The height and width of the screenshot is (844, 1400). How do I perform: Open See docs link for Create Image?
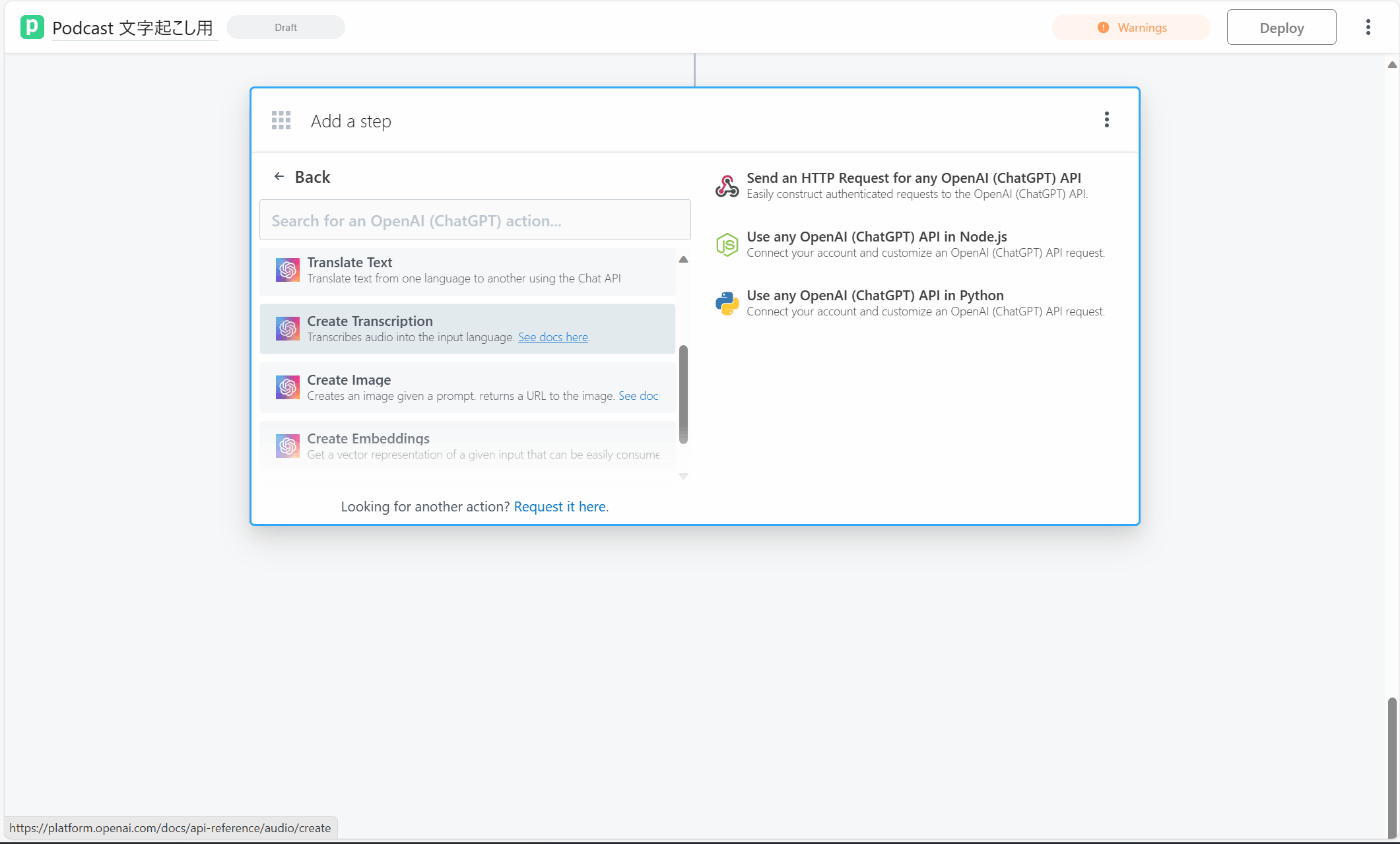tap(639, 396)
